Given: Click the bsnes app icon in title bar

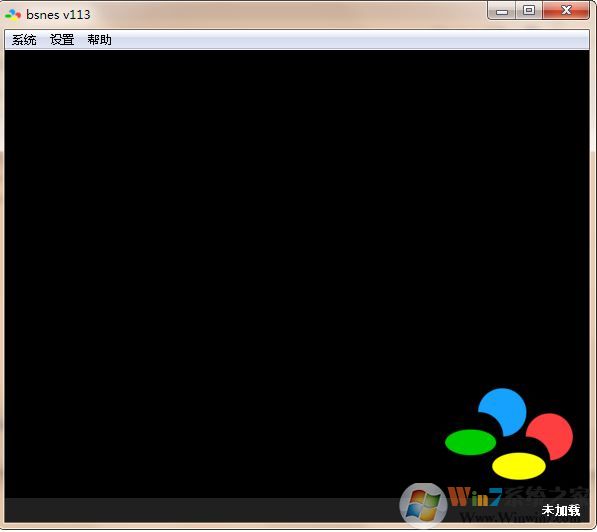Looking at the screenshot, I should click(x=13, y=15).
